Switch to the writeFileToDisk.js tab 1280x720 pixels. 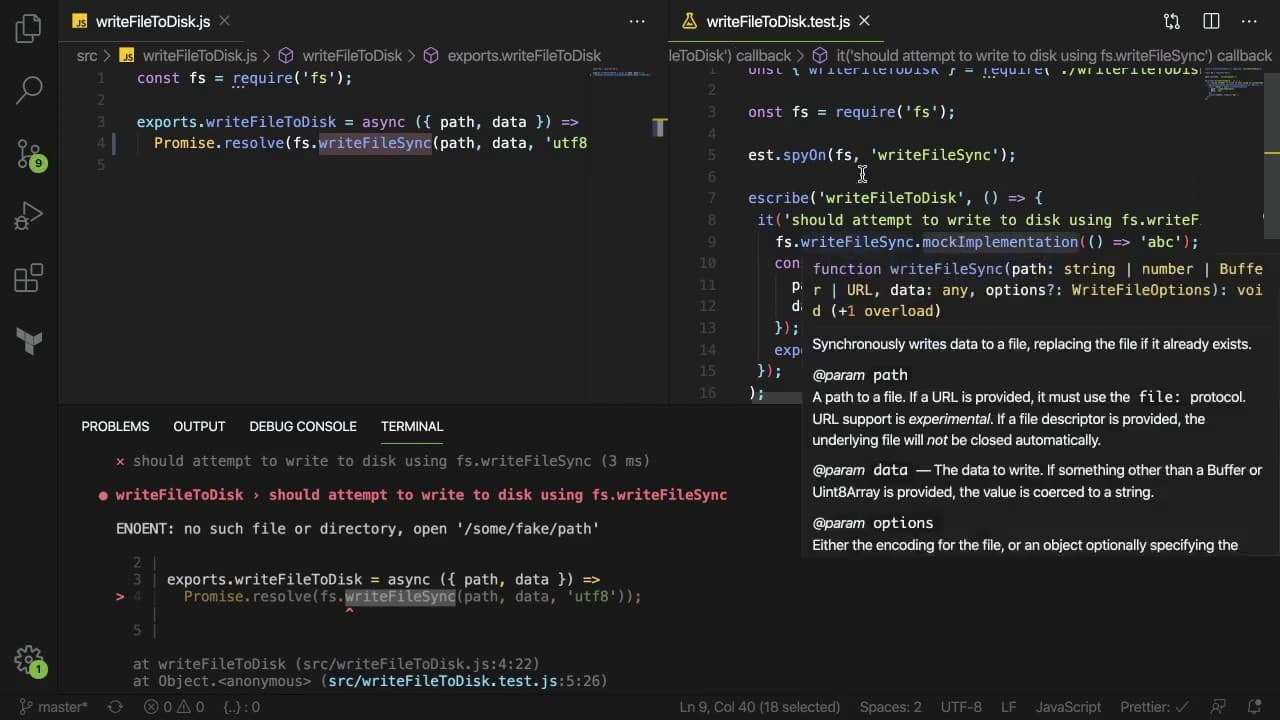click(152, 21)
